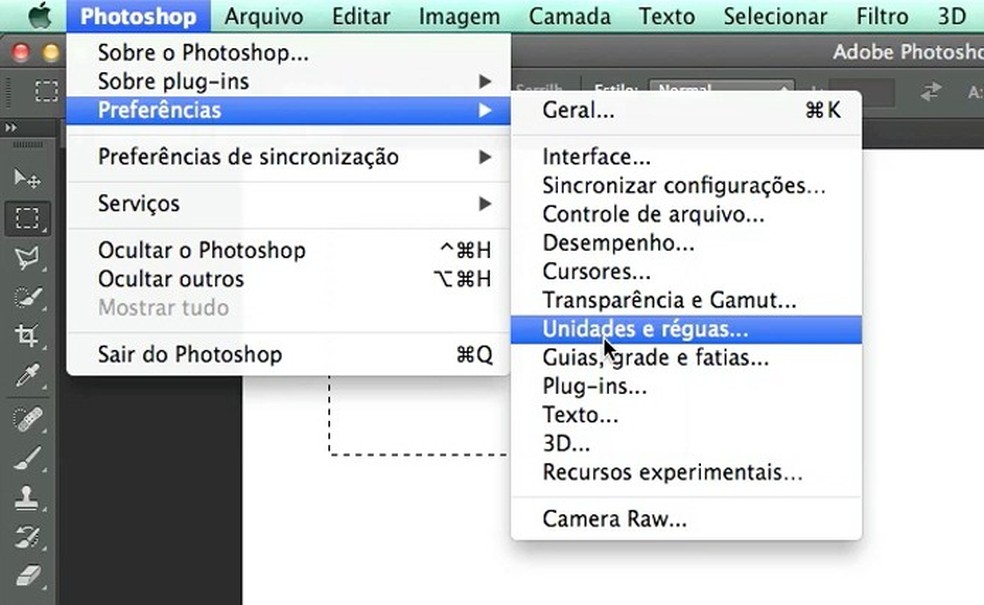Select the Lasso tool
The height and width of the screenshot is (605, 984).
[27, 259]
